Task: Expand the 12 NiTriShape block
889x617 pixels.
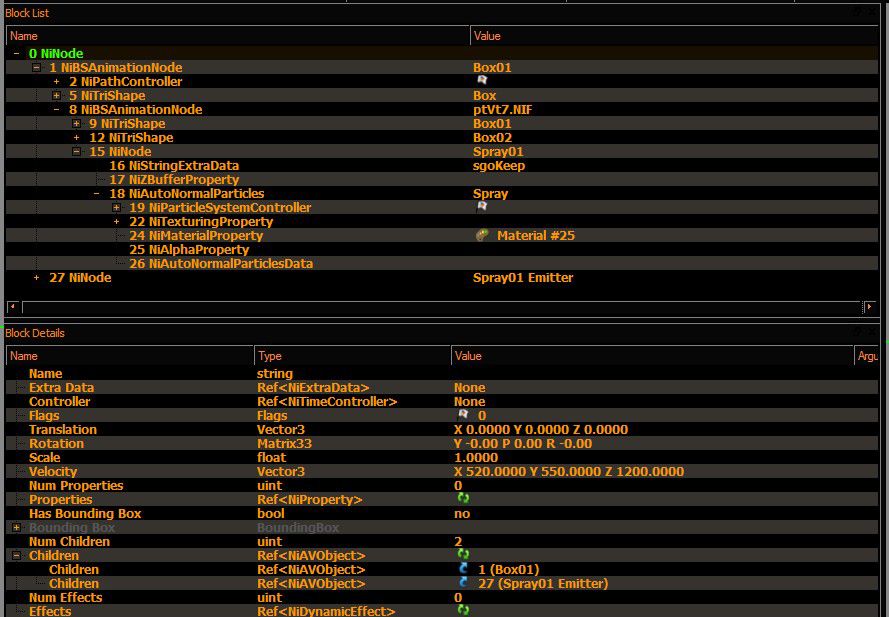Action: pos(77,137)
